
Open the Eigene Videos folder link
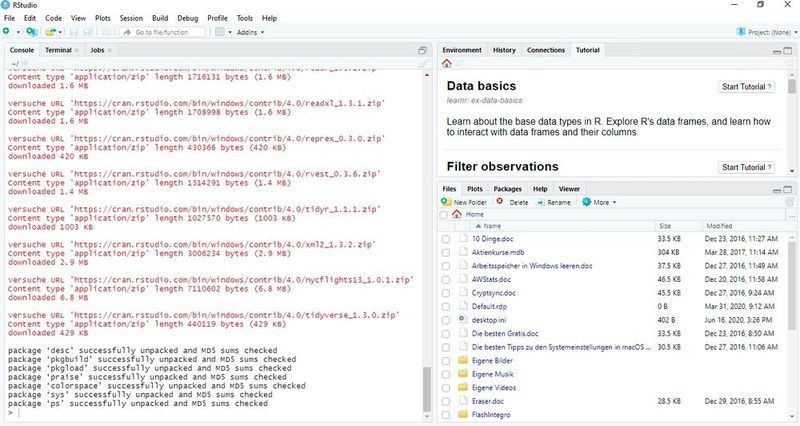pyautogui.click(x=493, y=388)
